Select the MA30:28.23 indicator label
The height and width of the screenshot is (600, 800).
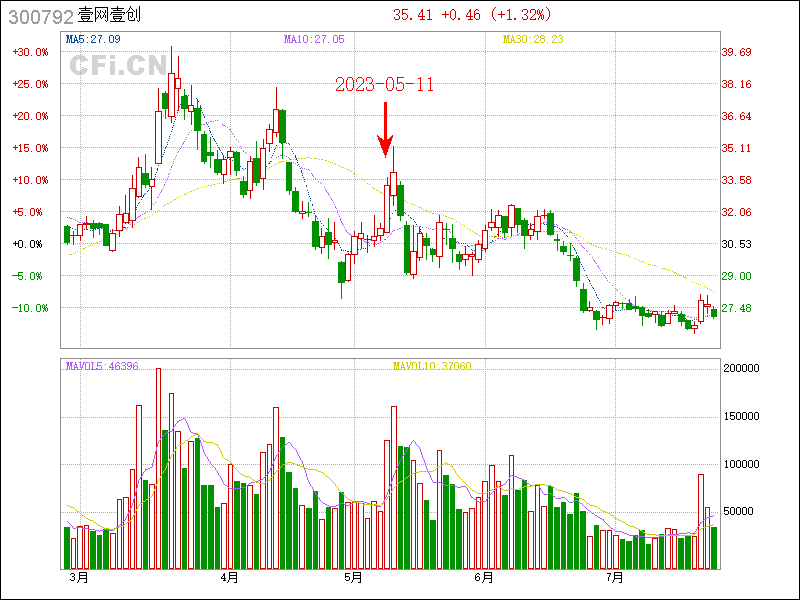tap(533, 39)
